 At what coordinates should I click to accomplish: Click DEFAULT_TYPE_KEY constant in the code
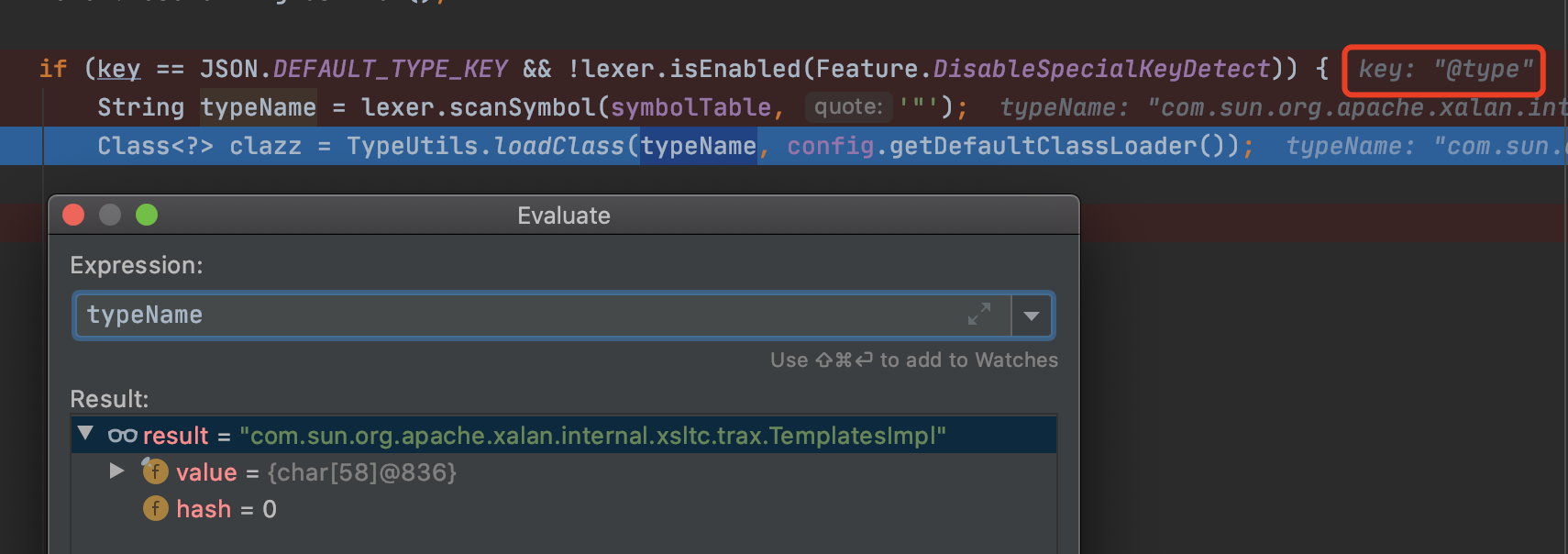390,69
